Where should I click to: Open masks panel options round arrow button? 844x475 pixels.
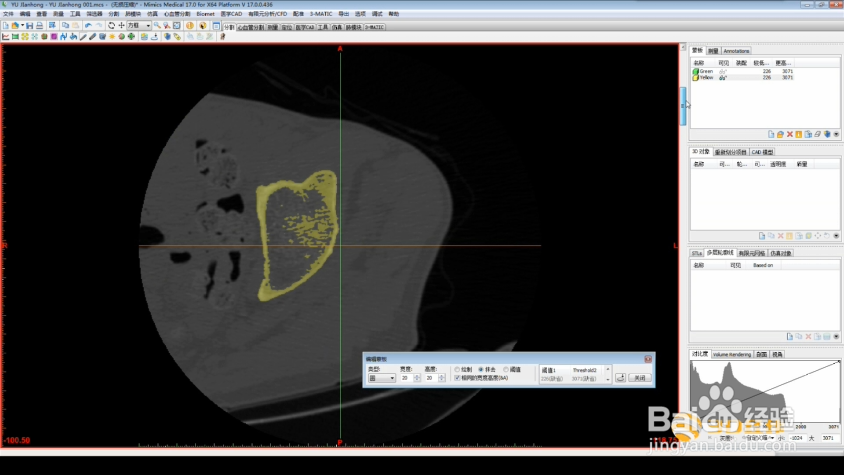tap(836, 134)
